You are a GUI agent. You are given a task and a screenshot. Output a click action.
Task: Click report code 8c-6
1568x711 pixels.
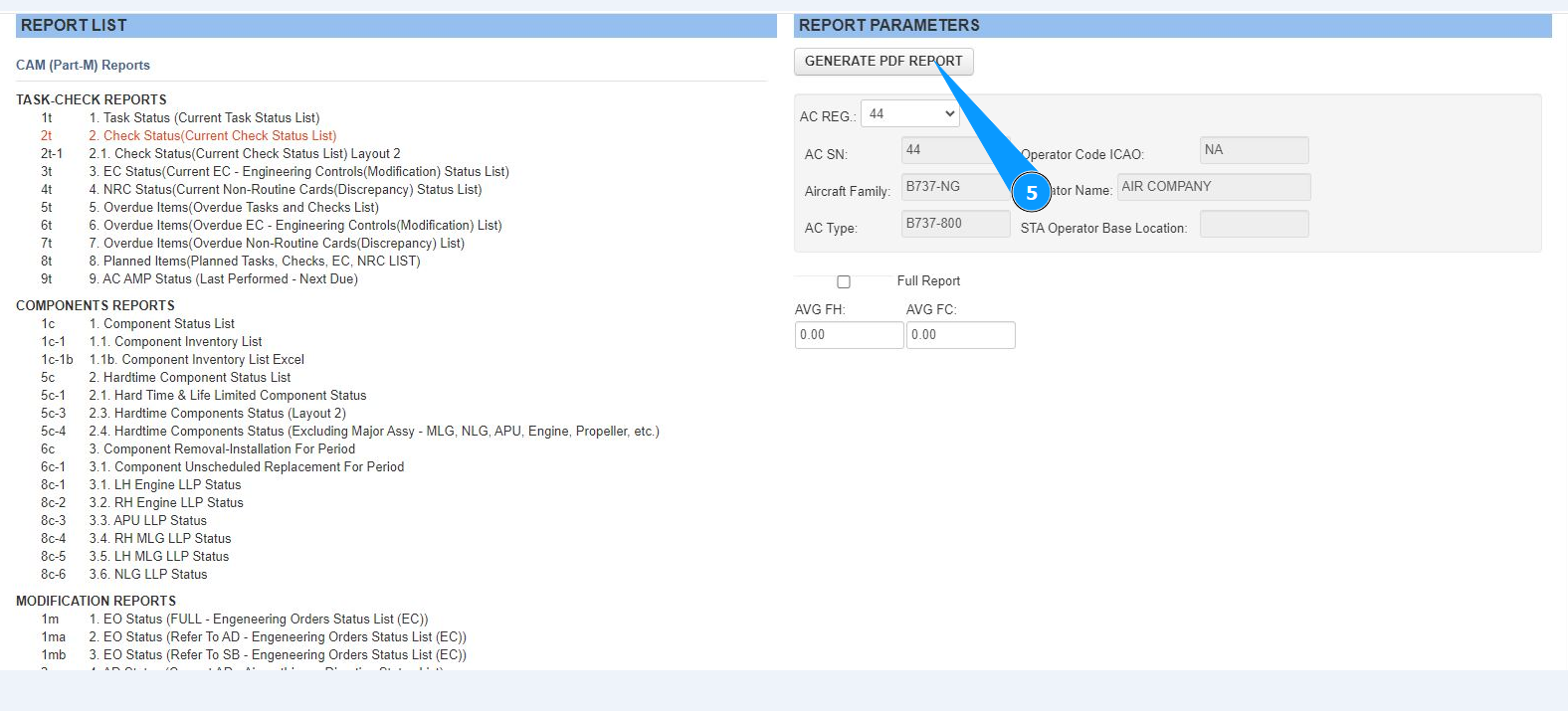54,575
